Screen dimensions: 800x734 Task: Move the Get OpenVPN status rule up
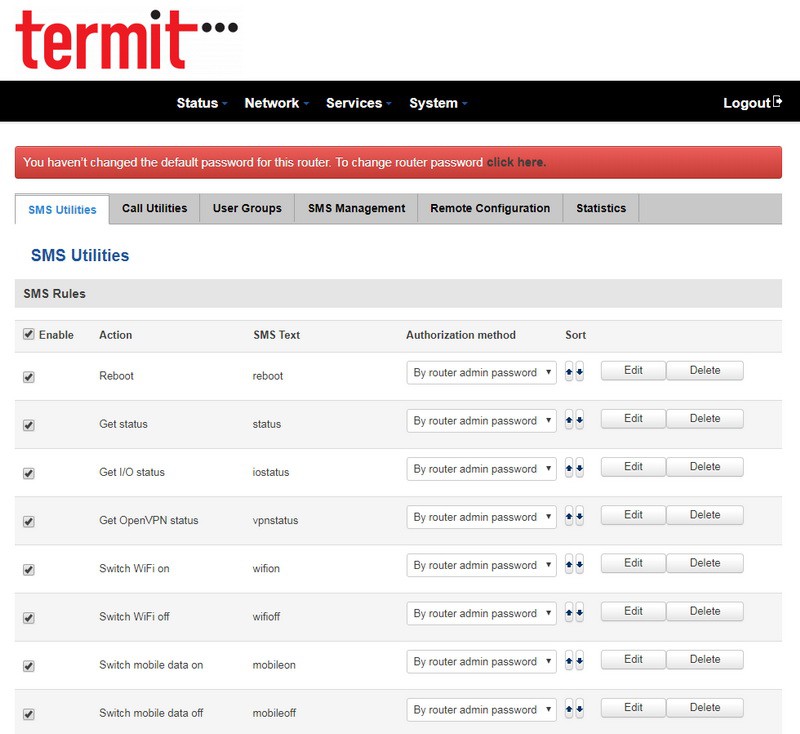coord(569,517)
